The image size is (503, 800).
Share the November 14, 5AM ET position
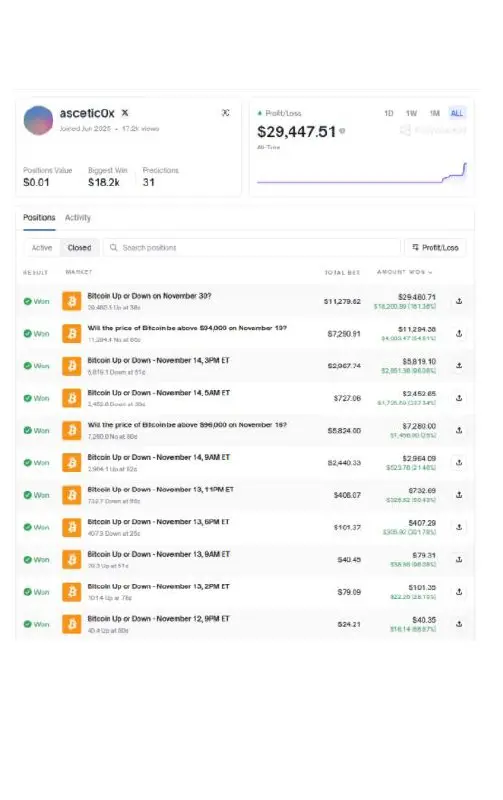pos(459,398)
